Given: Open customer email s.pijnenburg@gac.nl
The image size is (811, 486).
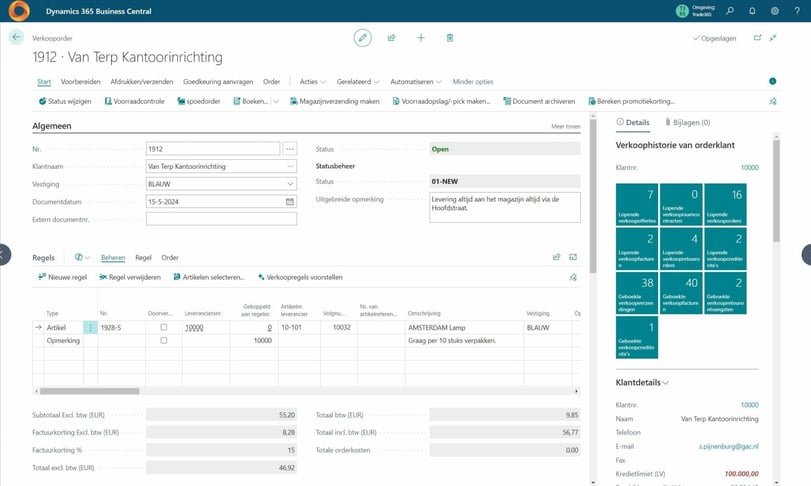Looking at the screenshot, I should click(x=728, y=446).
